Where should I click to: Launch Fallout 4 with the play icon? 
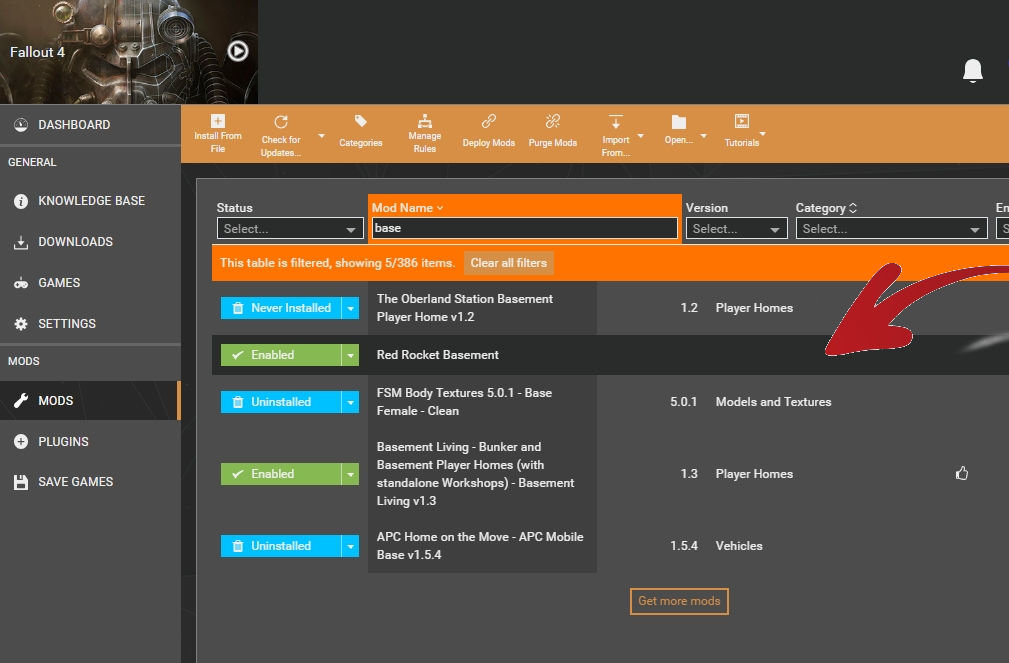[x=238, y=51]
